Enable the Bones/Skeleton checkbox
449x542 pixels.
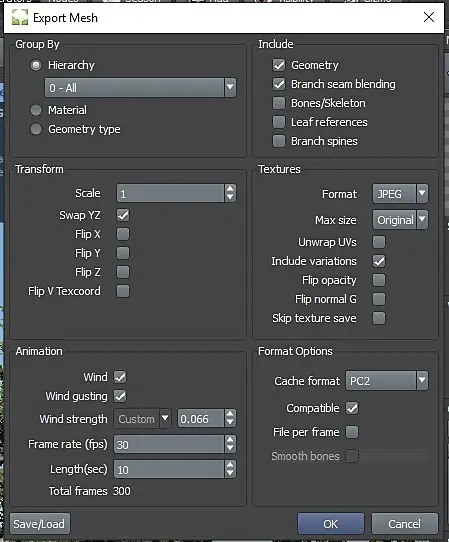[279, 103]
